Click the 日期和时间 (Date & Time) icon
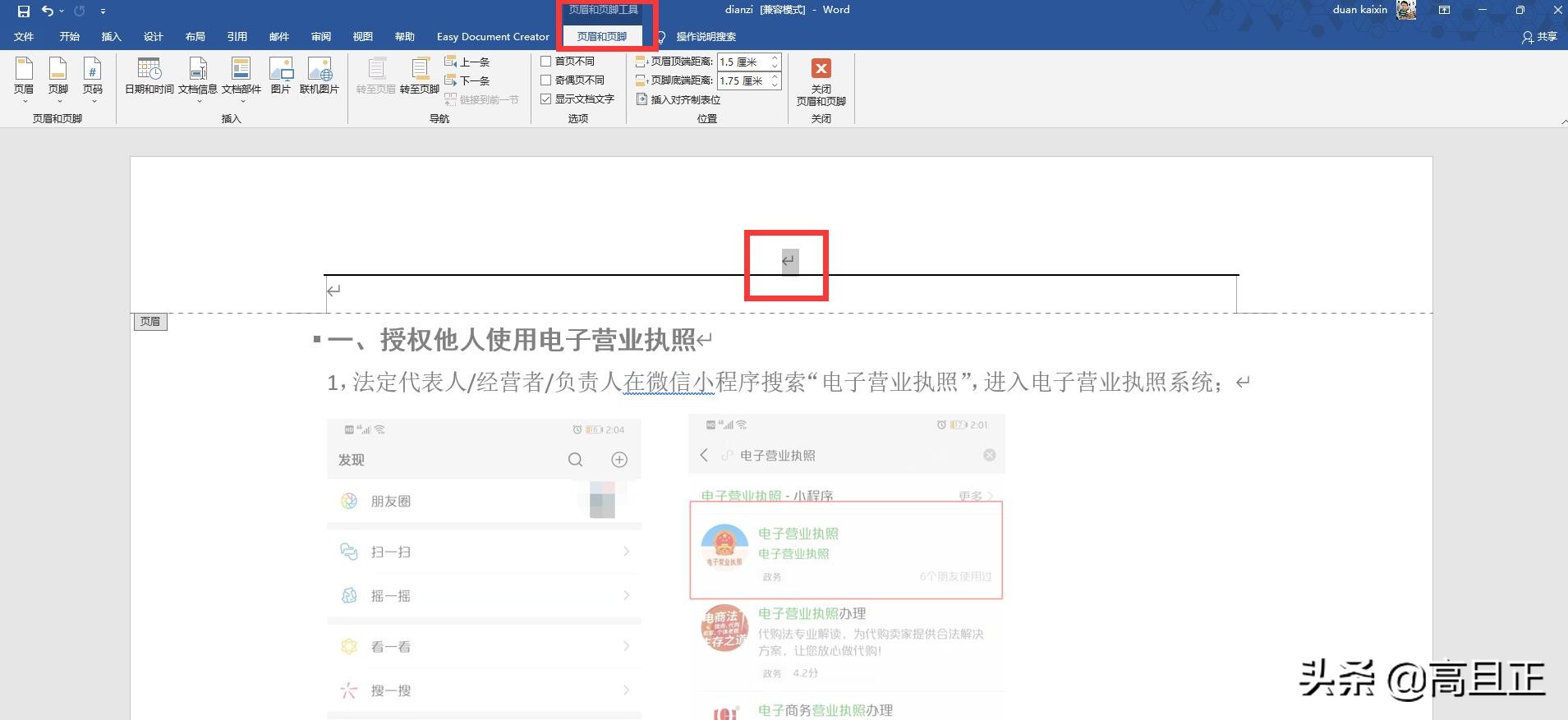This screenshot has height=720, width=1568. click(149, 69)
